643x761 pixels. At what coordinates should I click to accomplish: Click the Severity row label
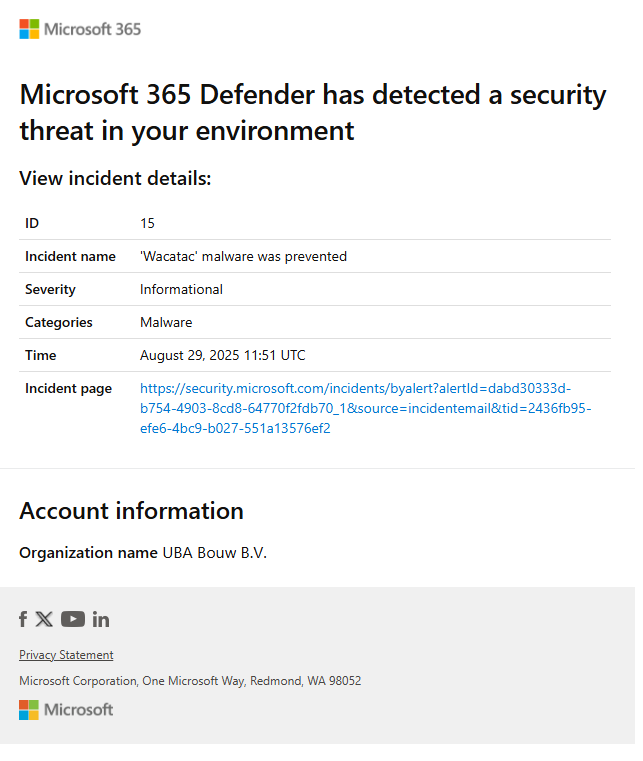pos(50,289)
